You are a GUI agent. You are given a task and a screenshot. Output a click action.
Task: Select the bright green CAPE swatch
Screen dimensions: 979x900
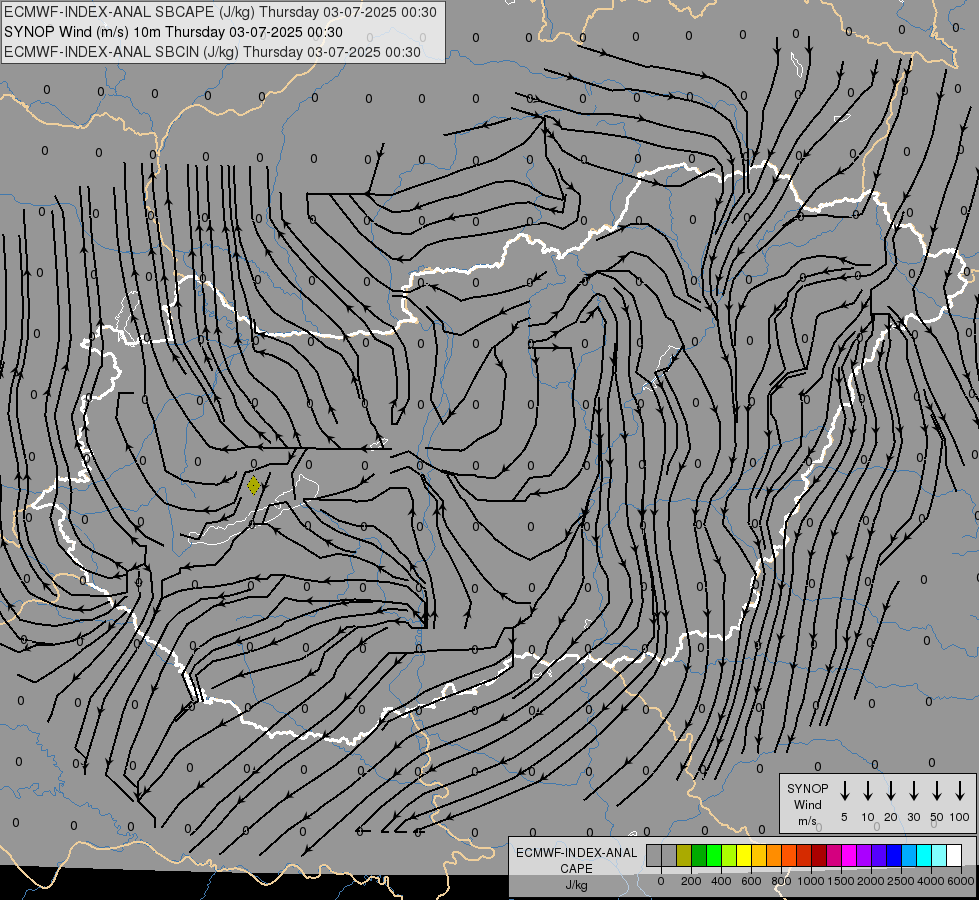pos(714,855)
